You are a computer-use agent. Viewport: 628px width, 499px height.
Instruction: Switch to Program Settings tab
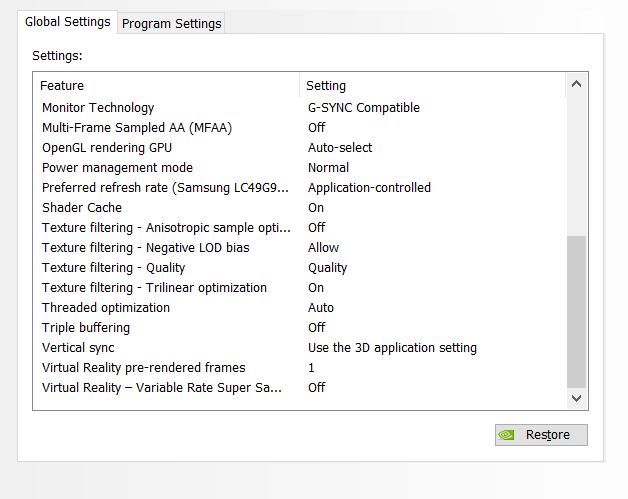[171, 24]
